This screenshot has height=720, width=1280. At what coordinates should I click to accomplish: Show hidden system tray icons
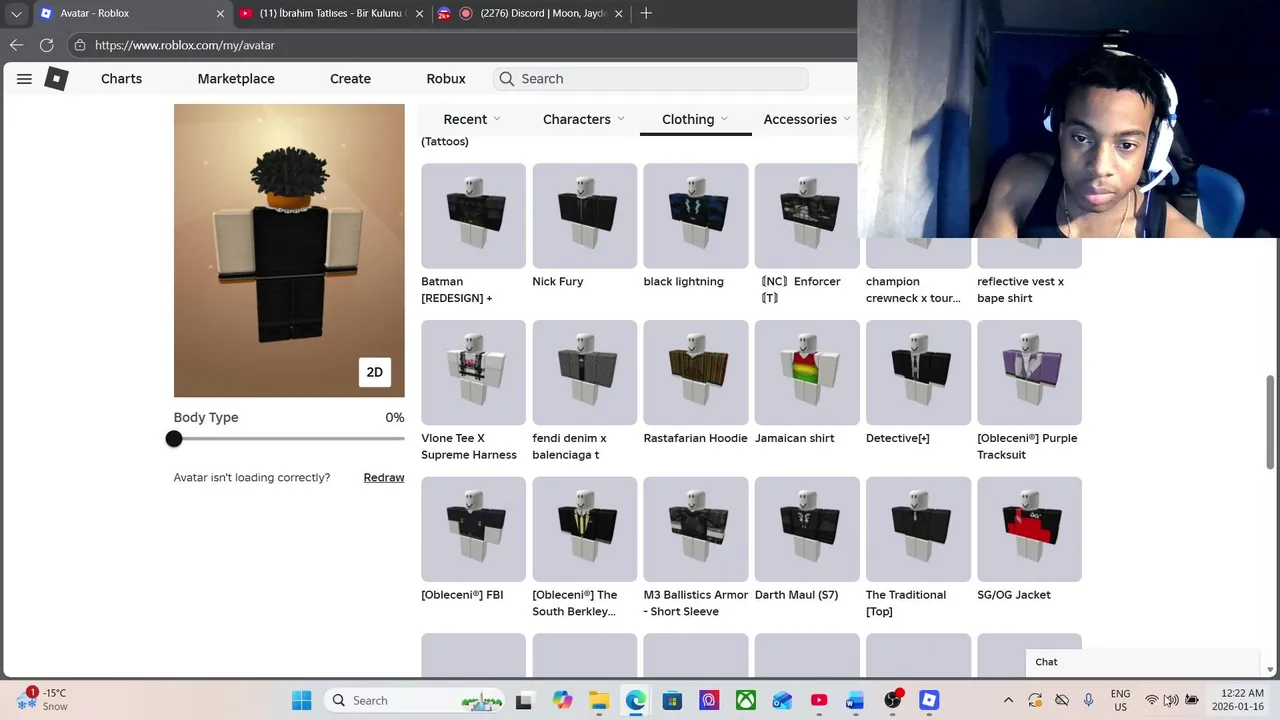(1008, 701)
